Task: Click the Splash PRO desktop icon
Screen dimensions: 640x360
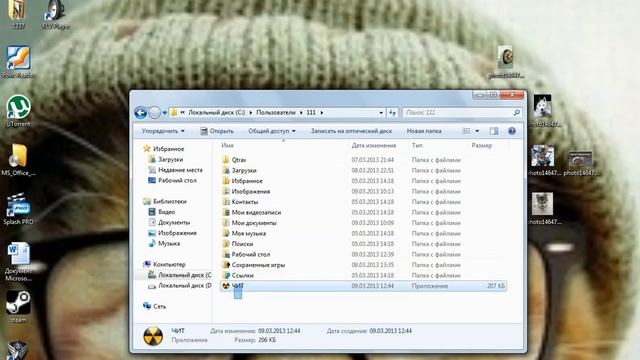Action: tap(17, 205)
